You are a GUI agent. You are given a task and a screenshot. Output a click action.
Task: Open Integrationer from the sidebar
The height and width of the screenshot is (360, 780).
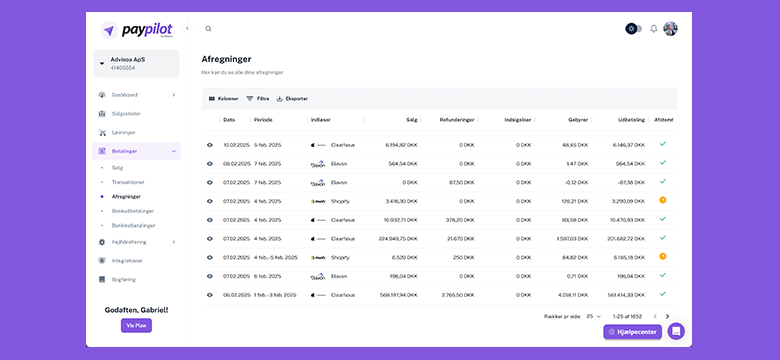127,261
